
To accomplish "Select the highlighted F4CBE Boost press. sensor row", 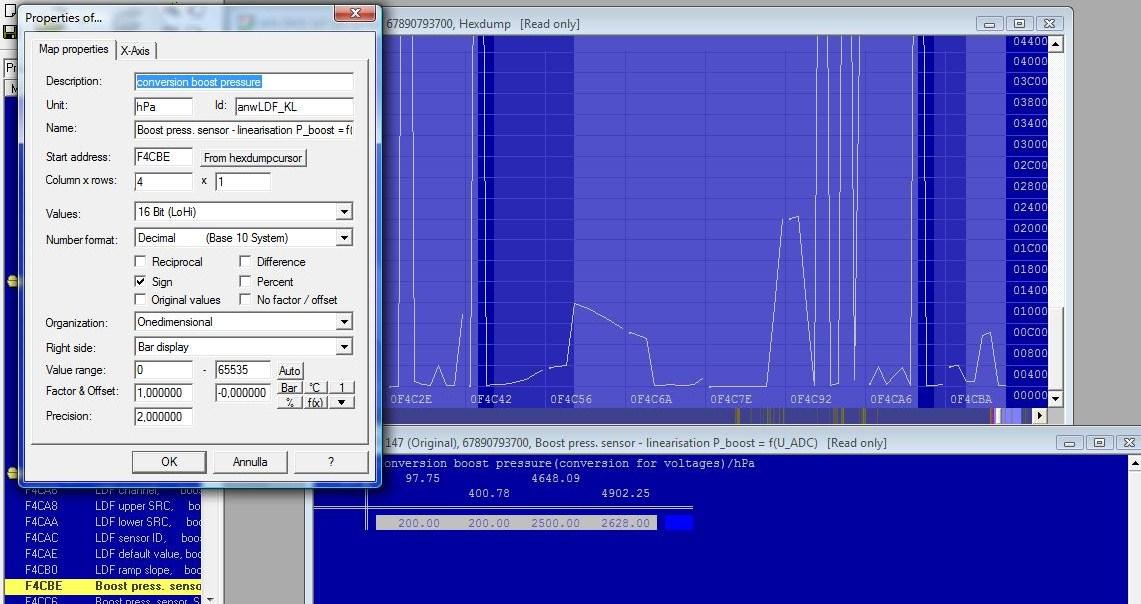I will (103, 586).
